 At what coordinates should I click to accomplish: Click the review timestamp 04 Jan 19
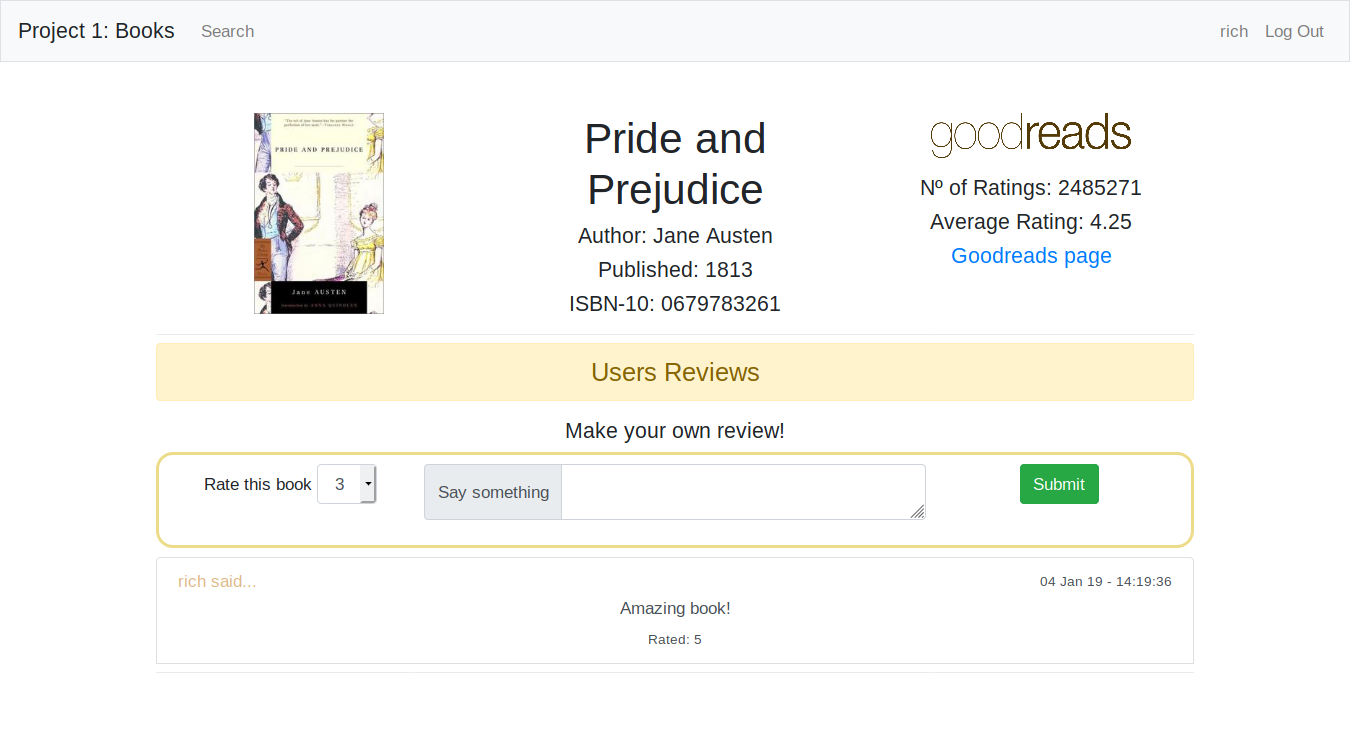[x=1105, y=581]
